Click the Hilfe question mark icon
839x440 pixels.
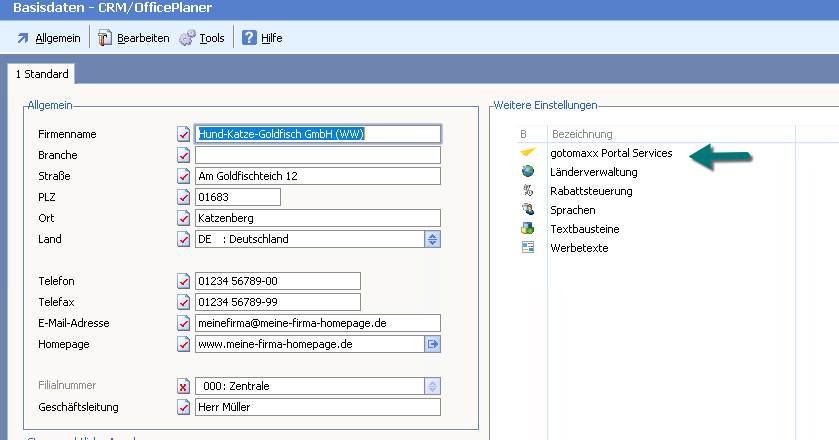click(x=250, y=38)
